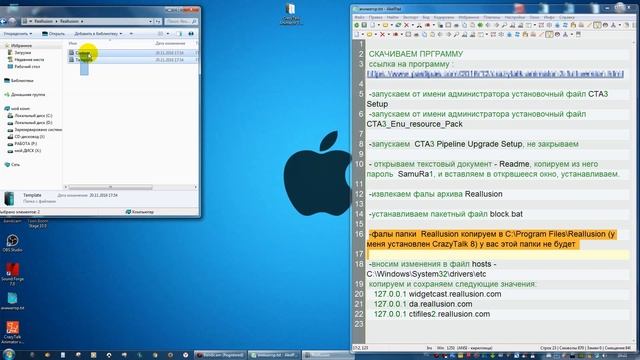Select the text file icon above CrazyTalk shortcut
The width and height of the screenshot is (640, 360).
click(x=12, y=301)
